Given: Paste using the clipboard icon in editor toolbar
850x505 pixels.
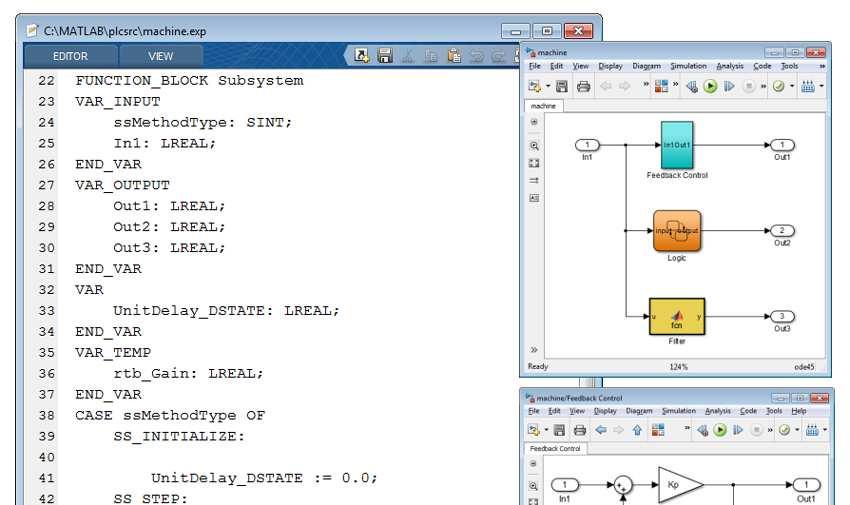Looking at the screenshot, I should pos(454,55).
